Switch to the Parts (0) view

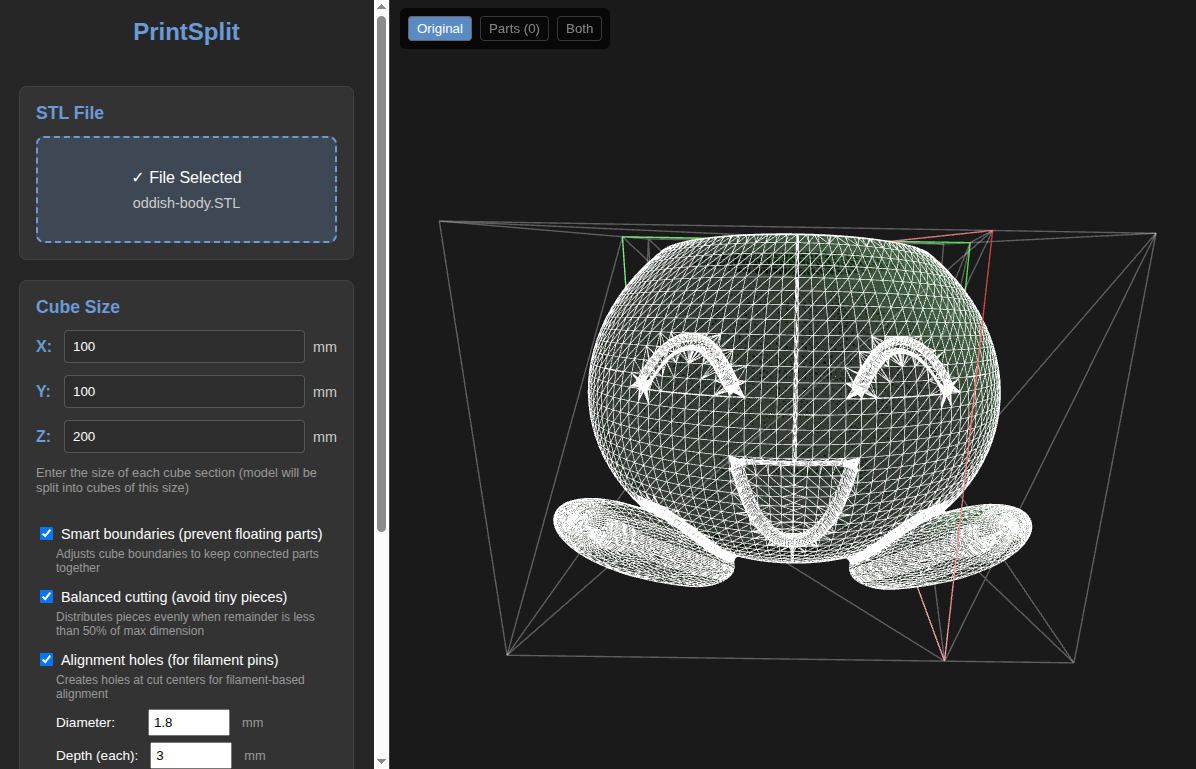pos(514,29)
